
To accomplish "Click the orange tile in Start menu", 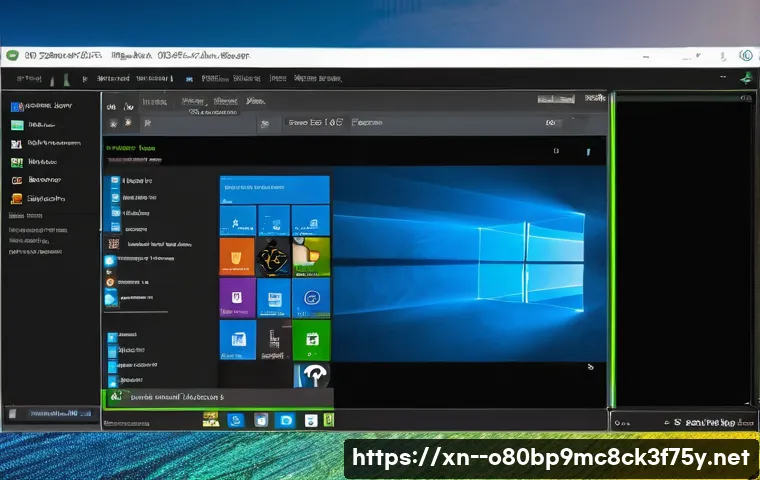I will (x=238, y=256).
